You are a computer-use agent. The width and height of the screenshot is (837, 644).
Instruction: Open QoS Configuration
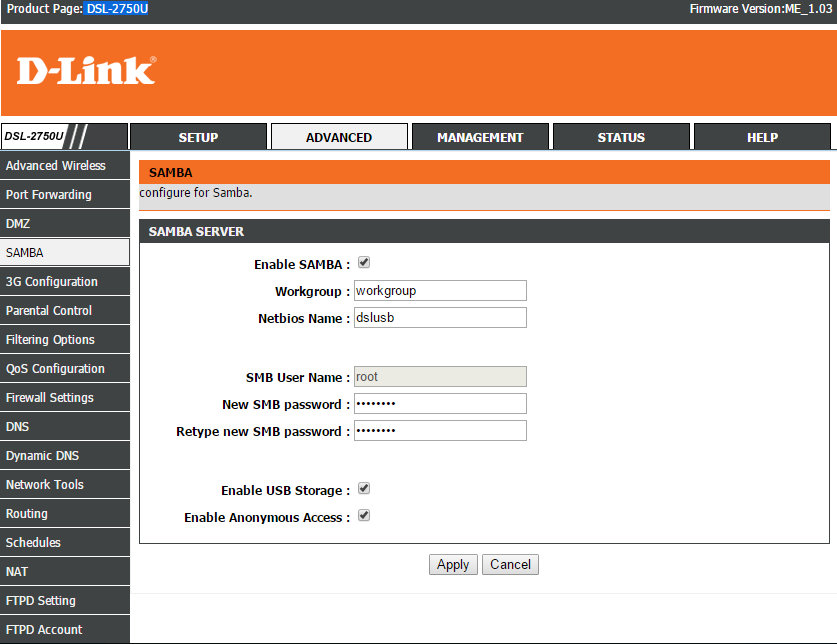tap(65, 368)
